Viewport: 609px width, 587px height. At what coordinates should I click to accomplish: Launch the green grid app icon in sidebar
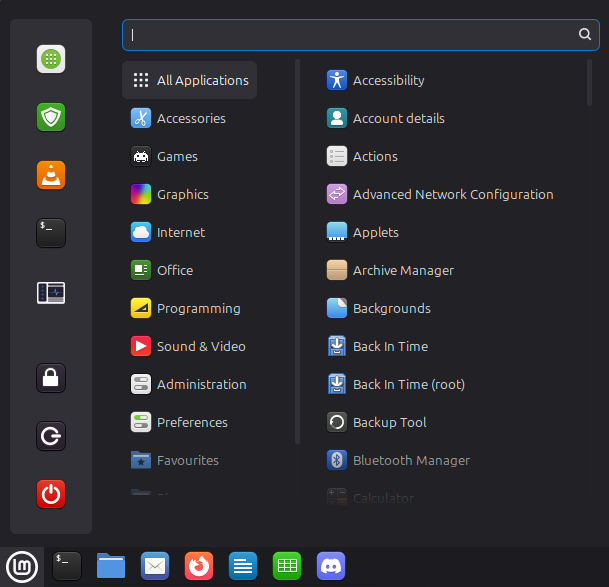point(51,59)
